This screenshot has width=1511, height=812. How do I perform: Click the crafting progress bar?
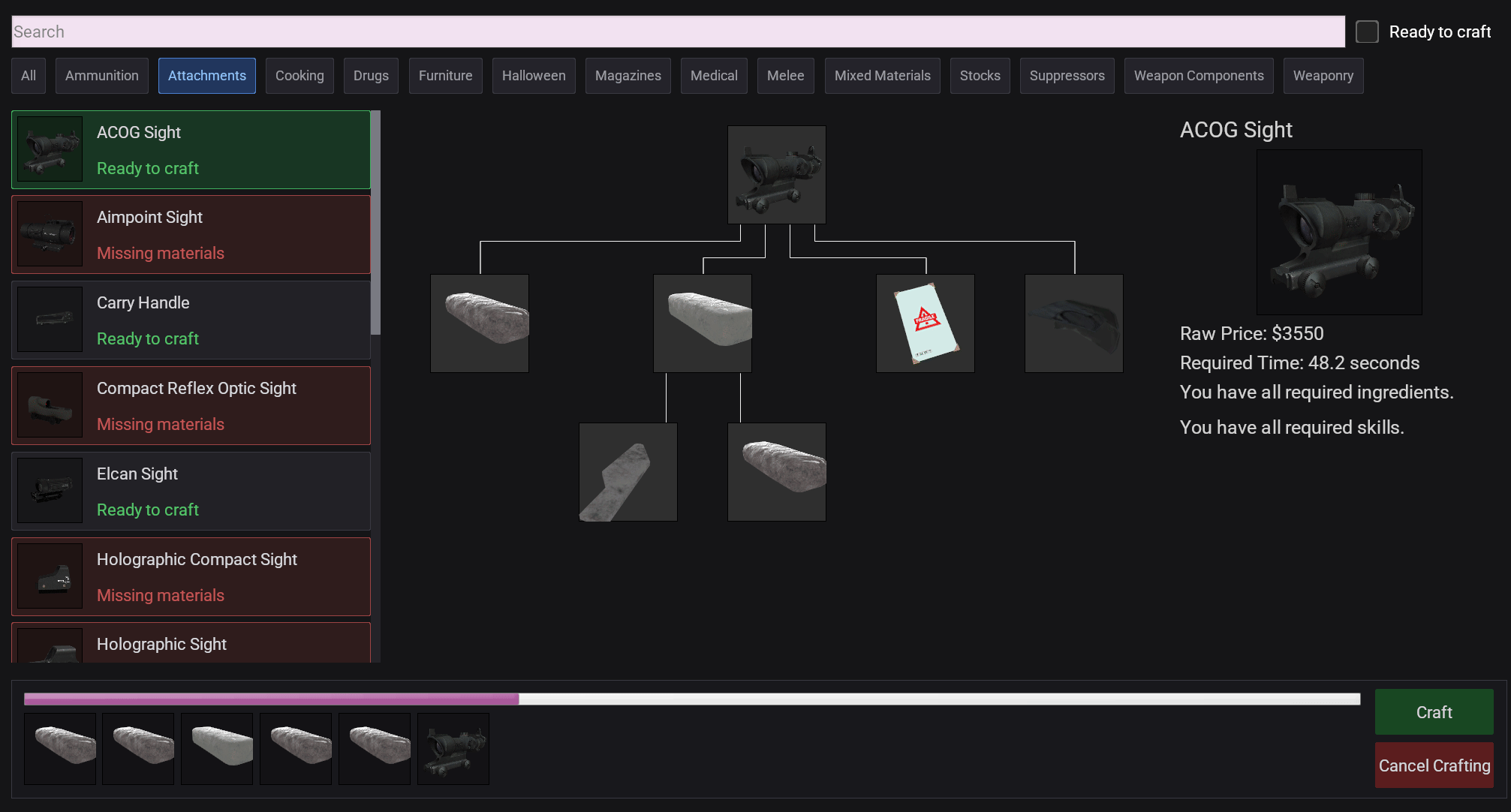[x=691, y=699]
